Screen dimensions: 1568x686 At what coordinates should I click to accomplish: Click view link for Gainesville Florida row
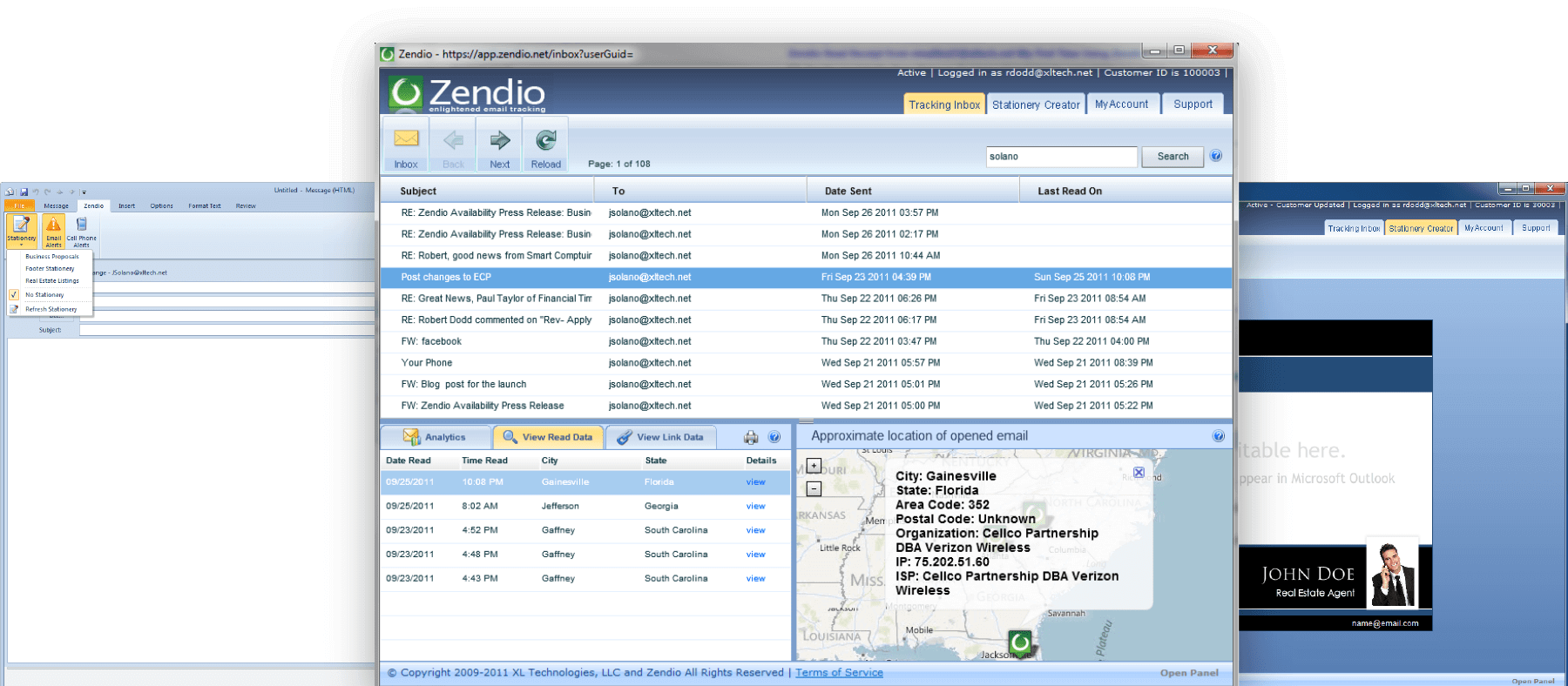(755, 481)
